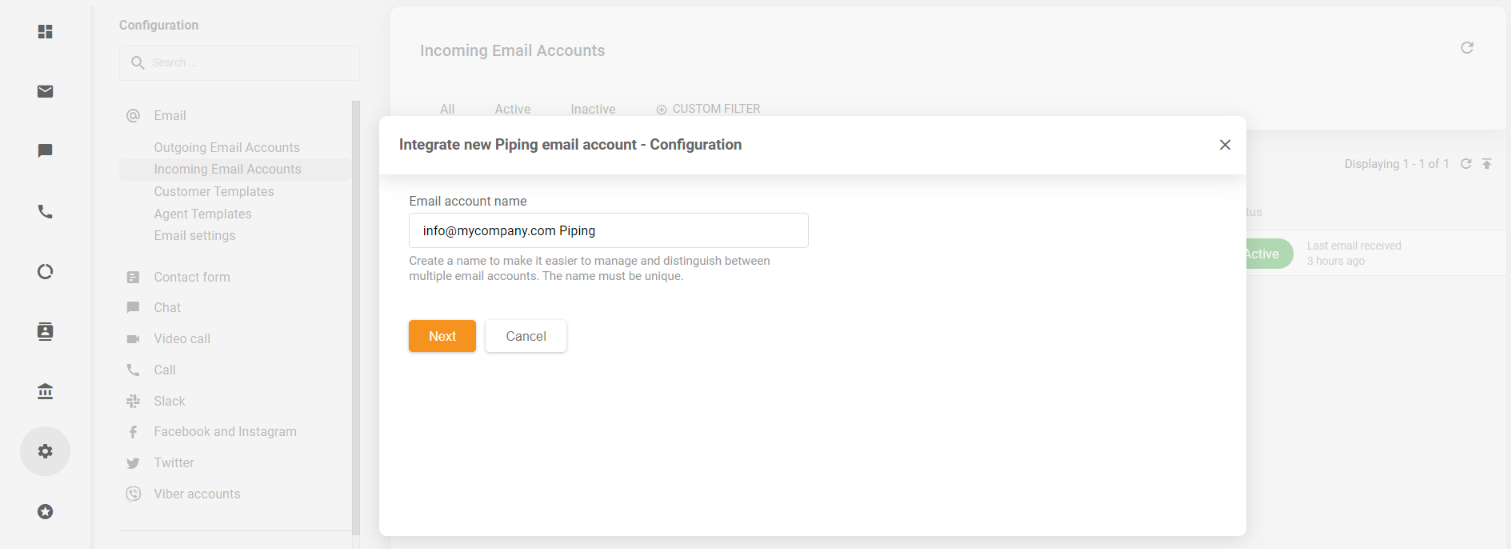This screenshot has height=549, width=1511.
Task: Click the Next button
Action: point(442,336)
